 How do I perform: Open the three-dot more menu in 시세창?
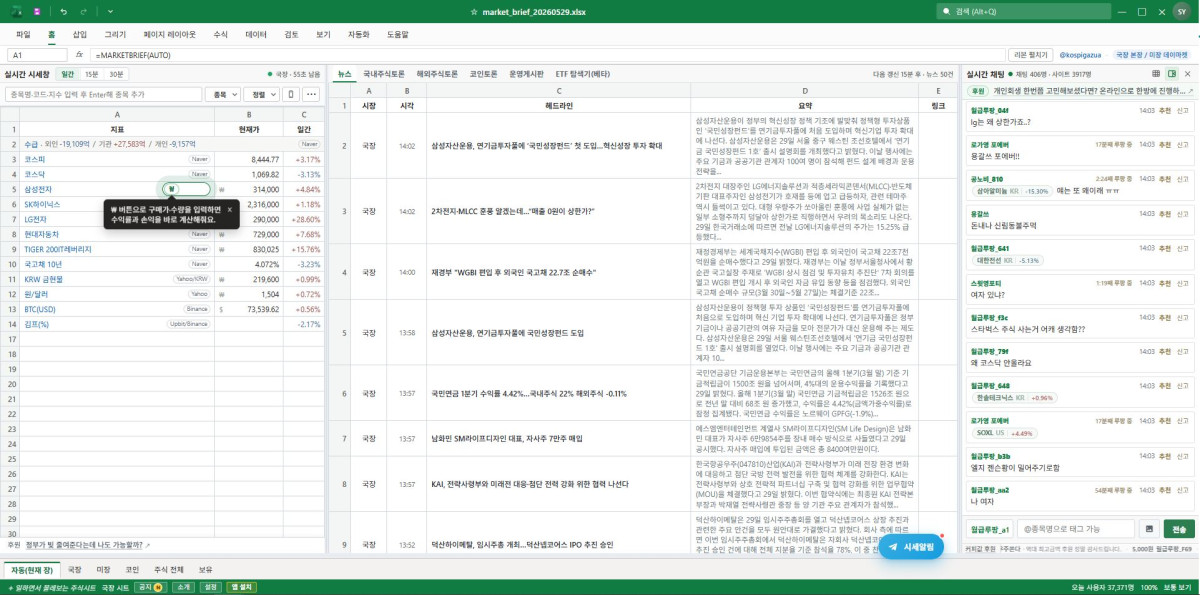[311, 94]
